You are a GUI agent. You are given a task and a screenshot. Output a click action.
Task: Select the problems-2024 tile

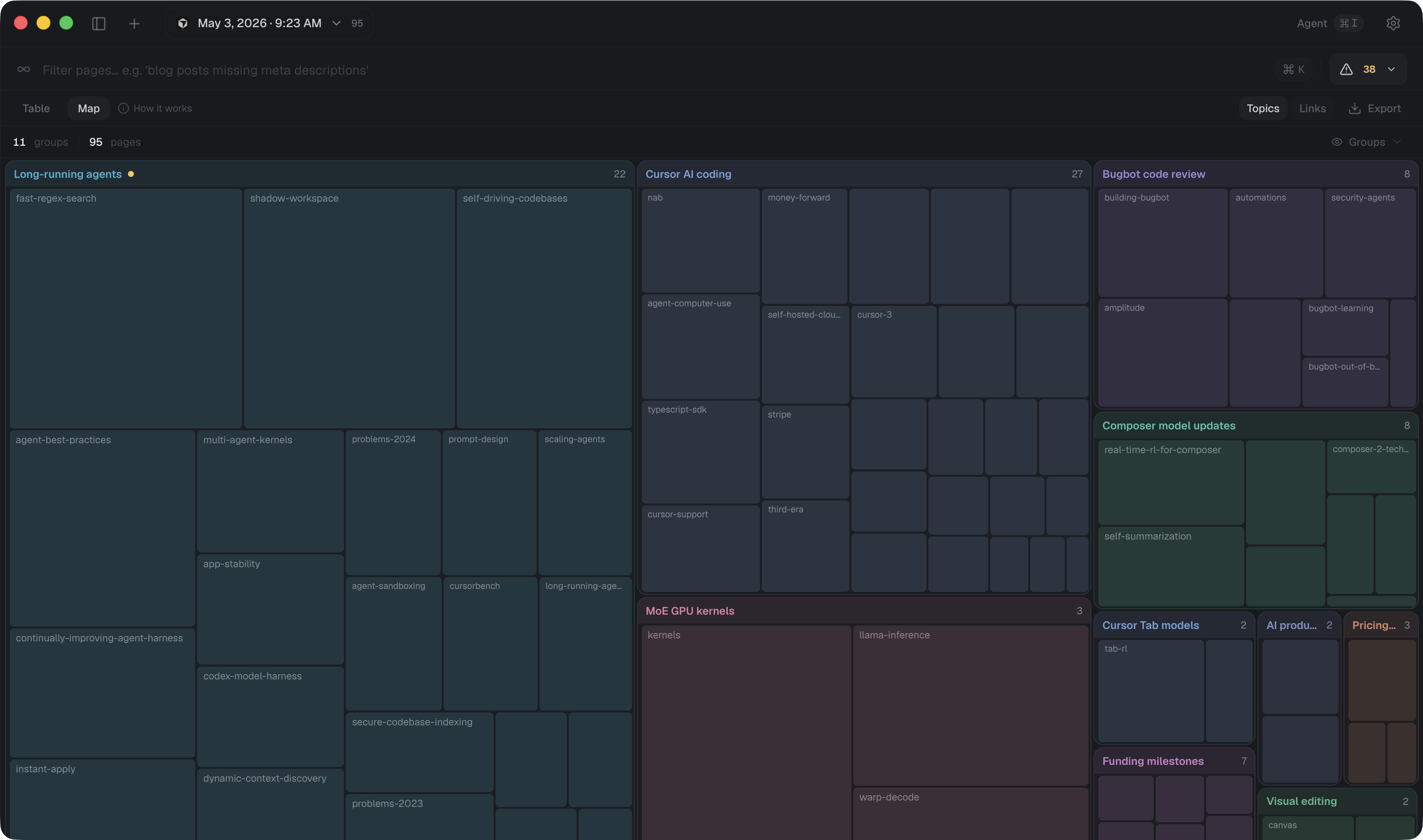click(393, 502)
